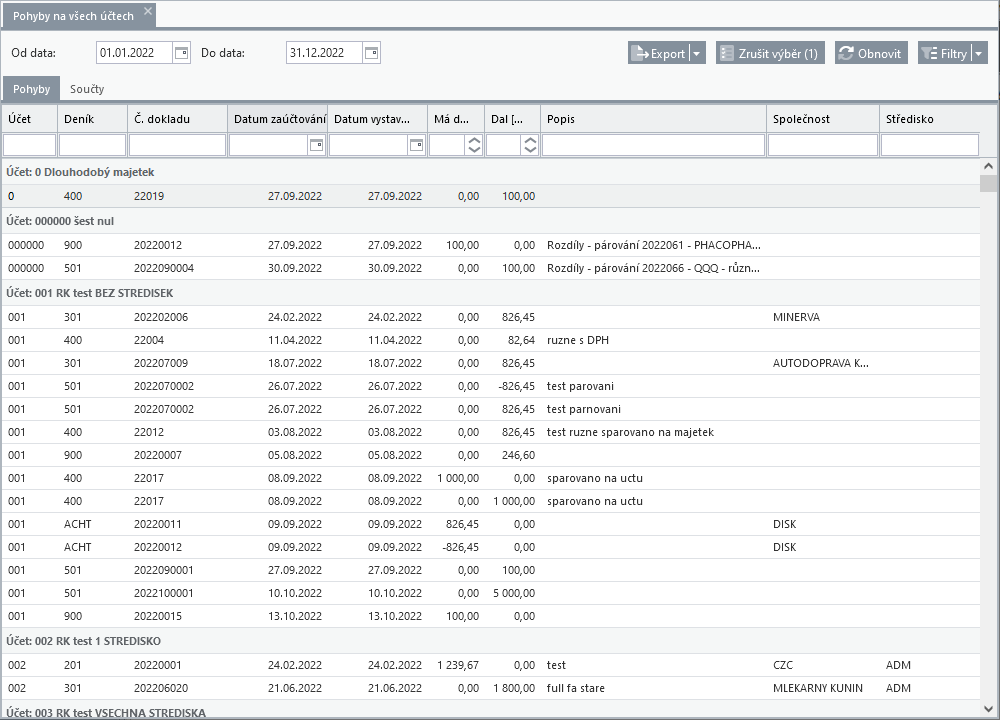This screenshot has height=720, width=1000.
Task: Click the Č. dokladu filter input box
Action: click(177, 145)
